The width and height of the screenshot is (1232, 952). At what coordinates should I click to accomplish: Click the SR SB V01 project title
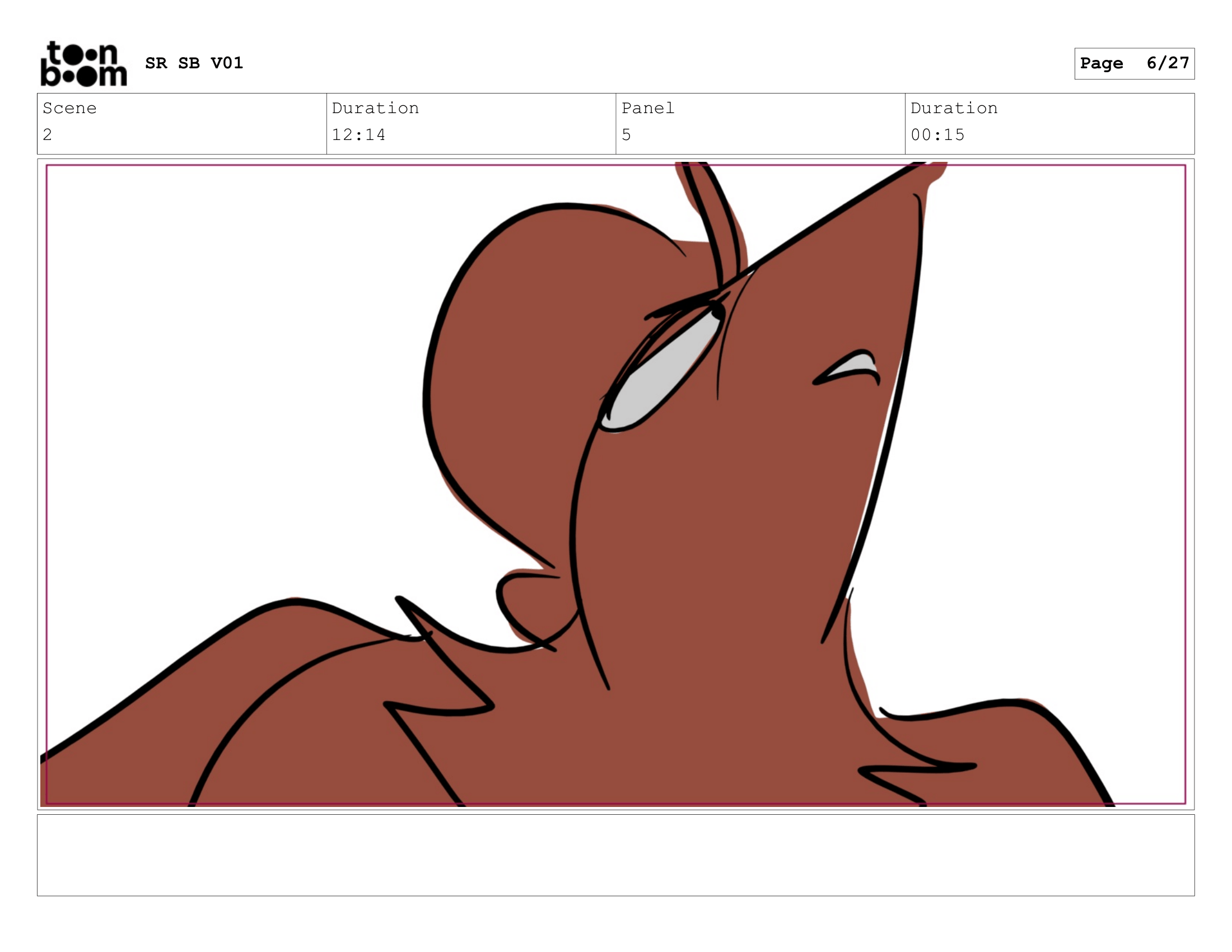[194, 63]
